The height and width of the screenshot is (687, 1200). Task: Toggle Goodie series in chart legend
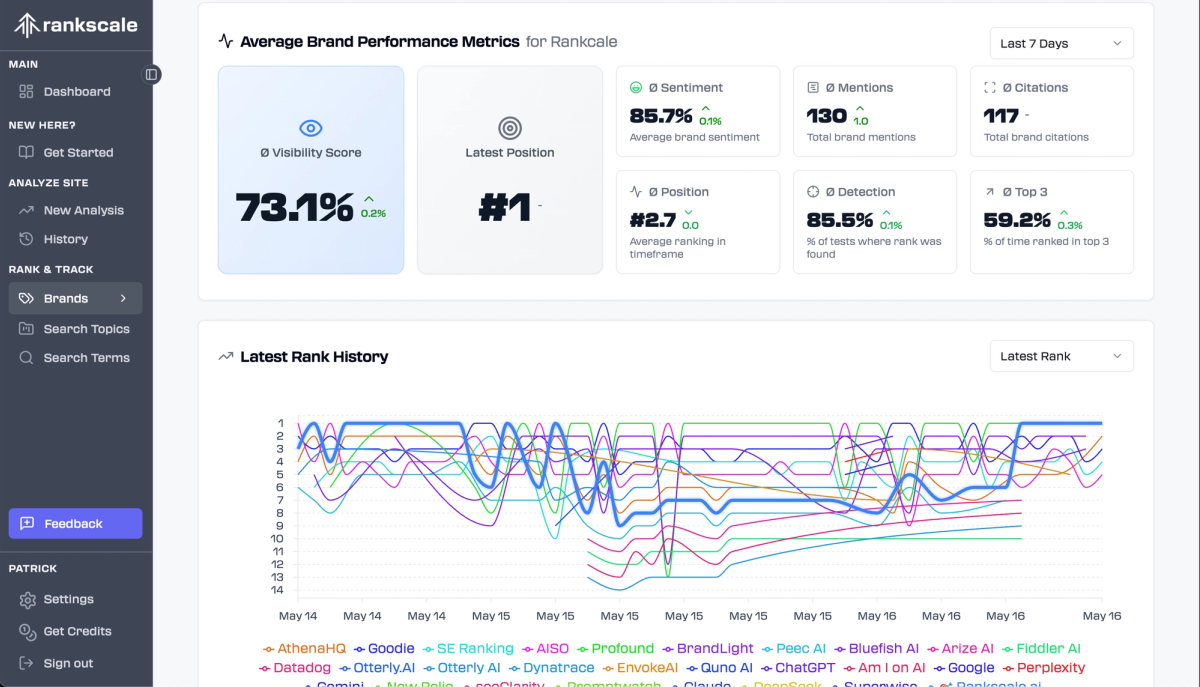point(384,649)
